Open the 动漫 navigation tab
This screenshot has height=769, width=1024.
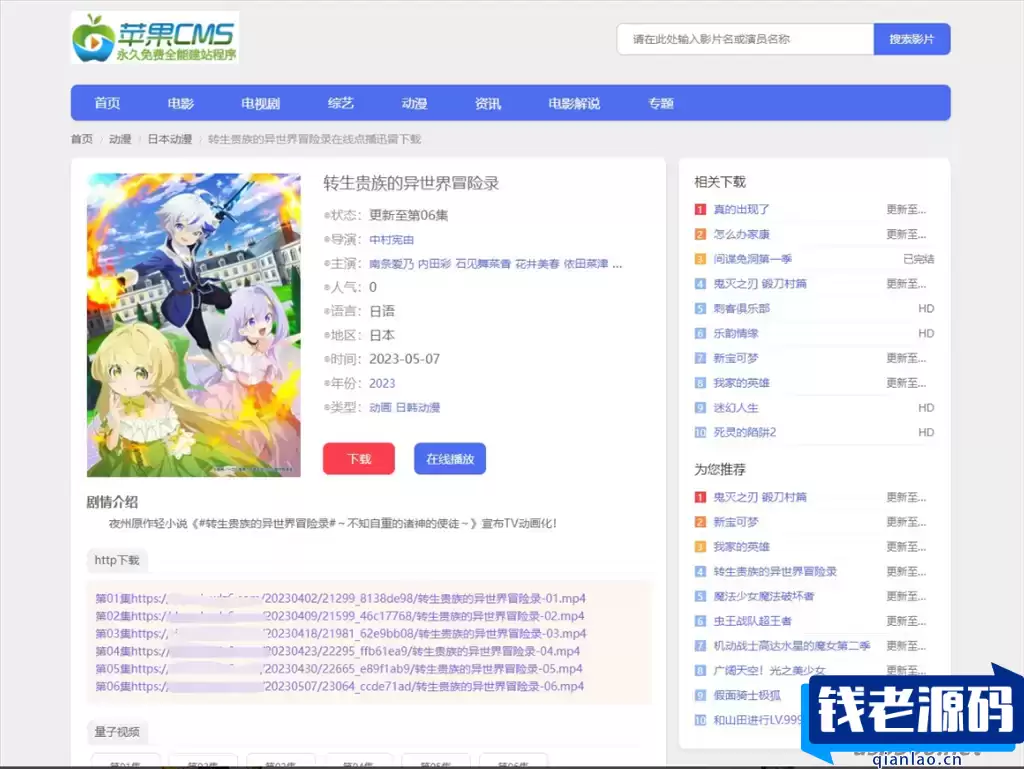click(x=414, y=103)
